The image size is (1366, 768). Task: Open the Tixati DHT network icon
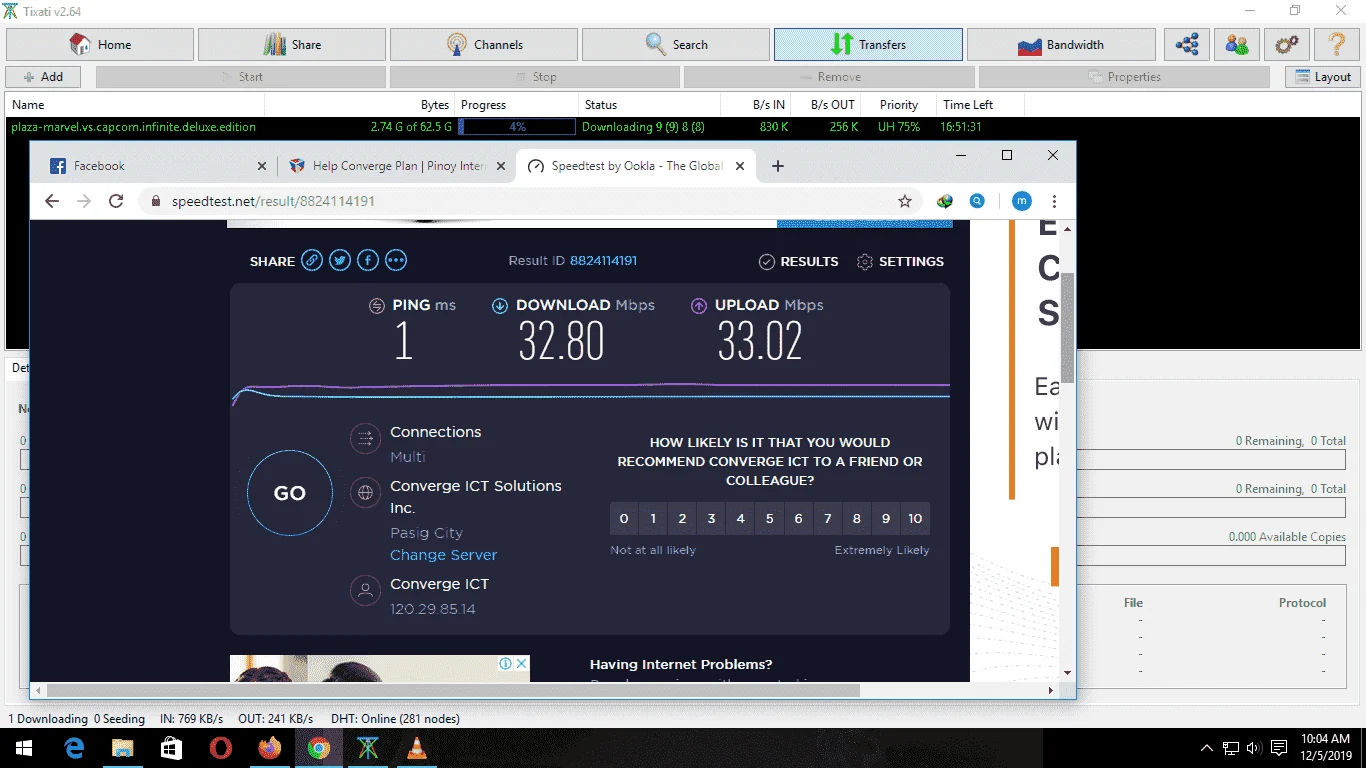1187,45
